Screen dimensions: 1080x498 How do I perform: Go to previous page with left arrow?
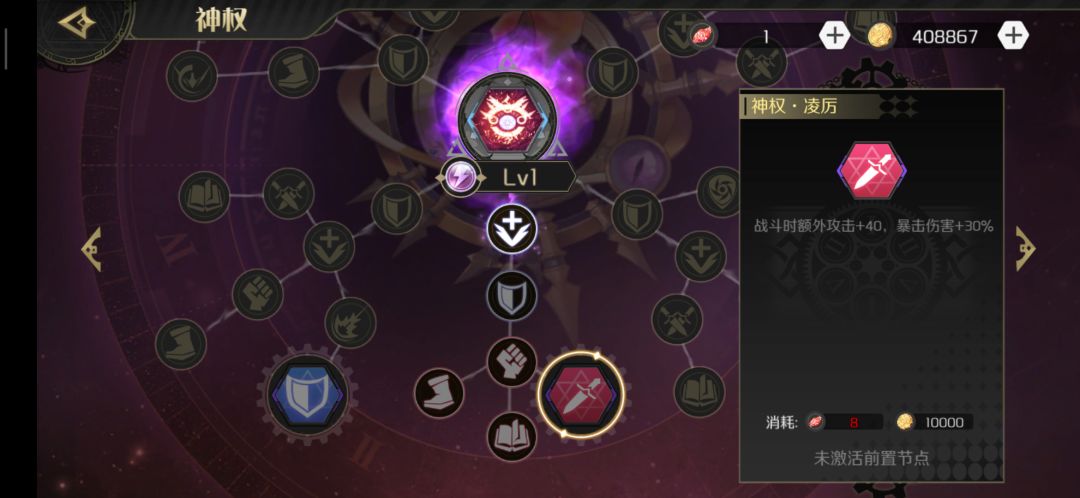[x=92, y=249]
